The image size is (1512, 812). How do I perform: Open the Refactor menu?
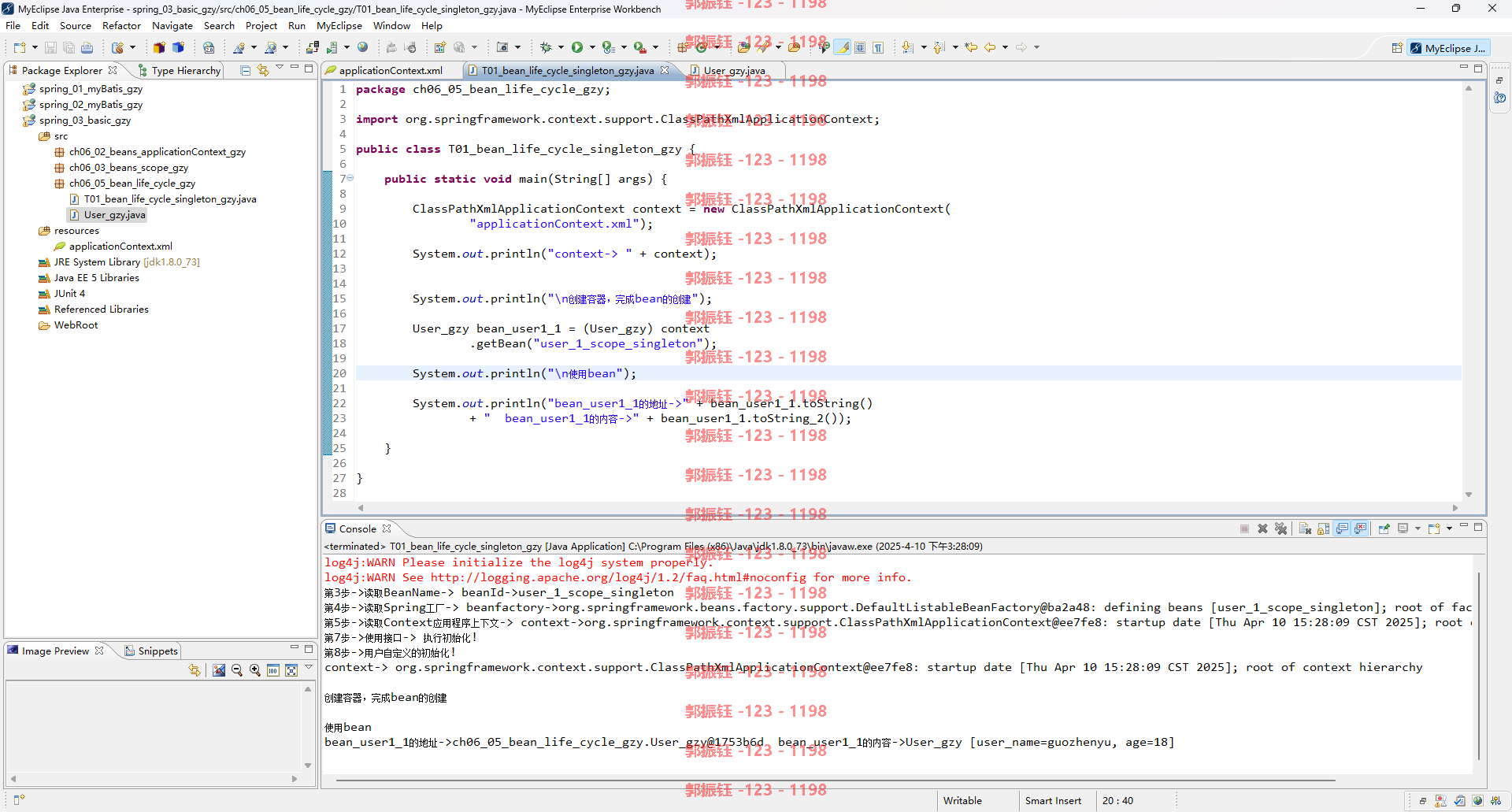121,25
